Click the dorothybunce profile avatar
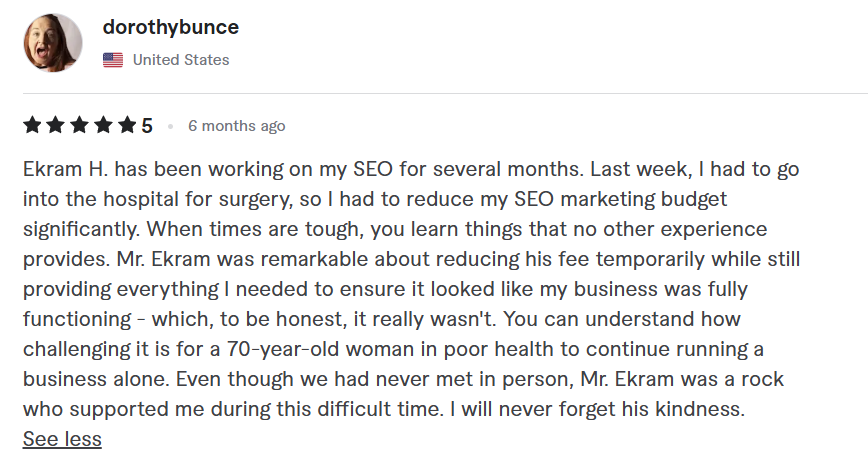 coord(52,43)
